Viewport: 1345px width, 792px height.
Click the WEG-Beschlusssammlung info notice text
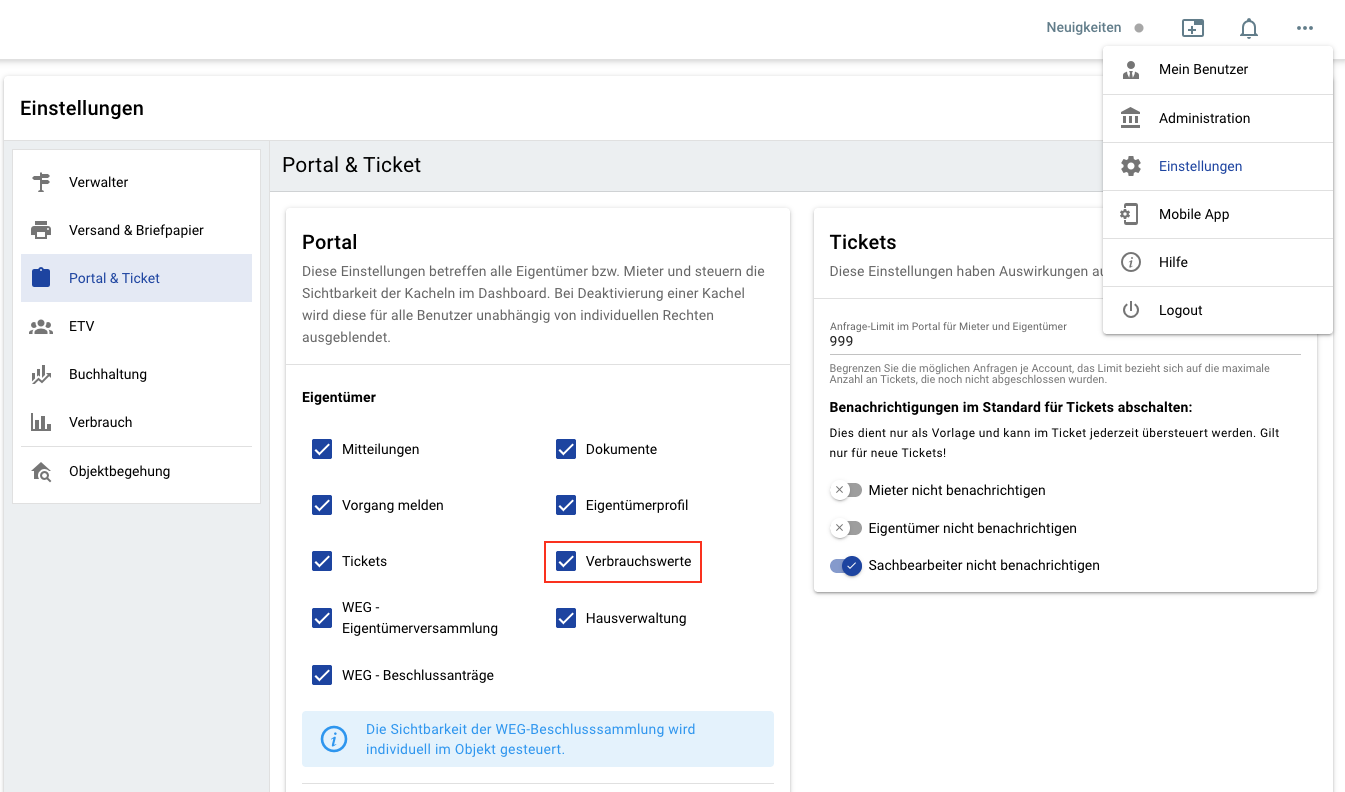click(x=531, y=739)
